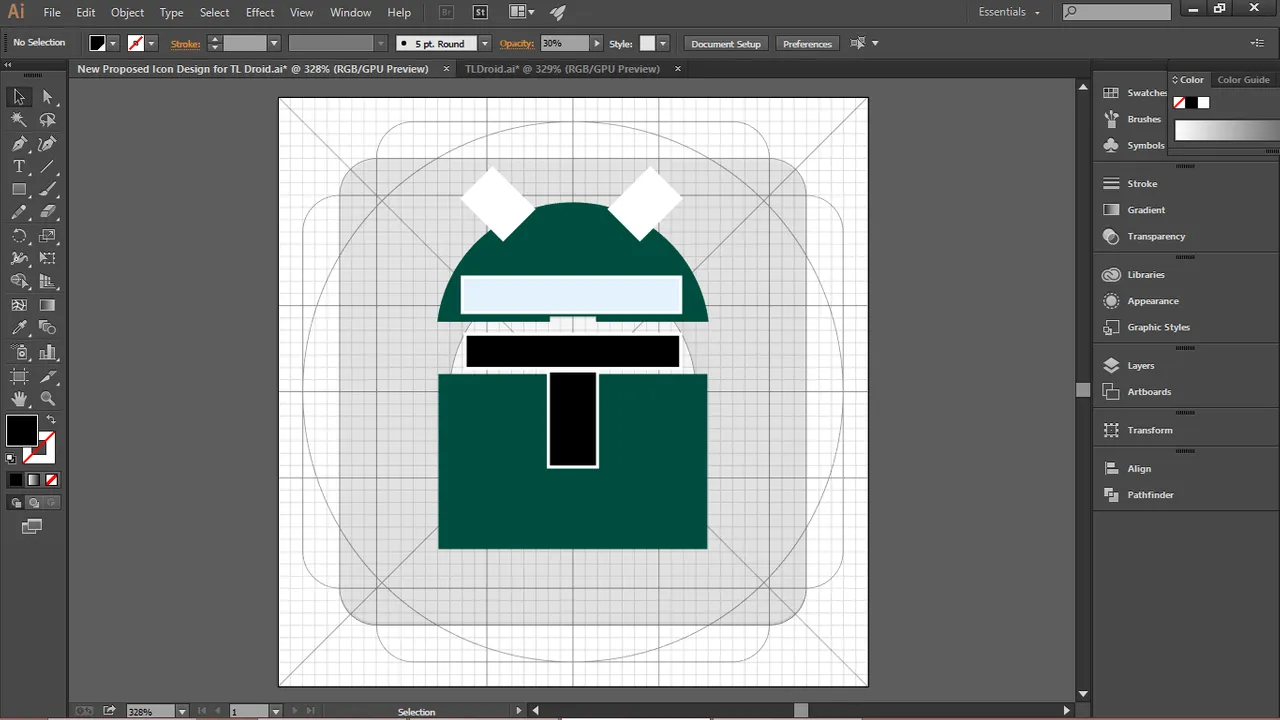The width and height of the screenshot is (1280, 720).
Task: Click the Preferences button
Action: pos(807,44)
